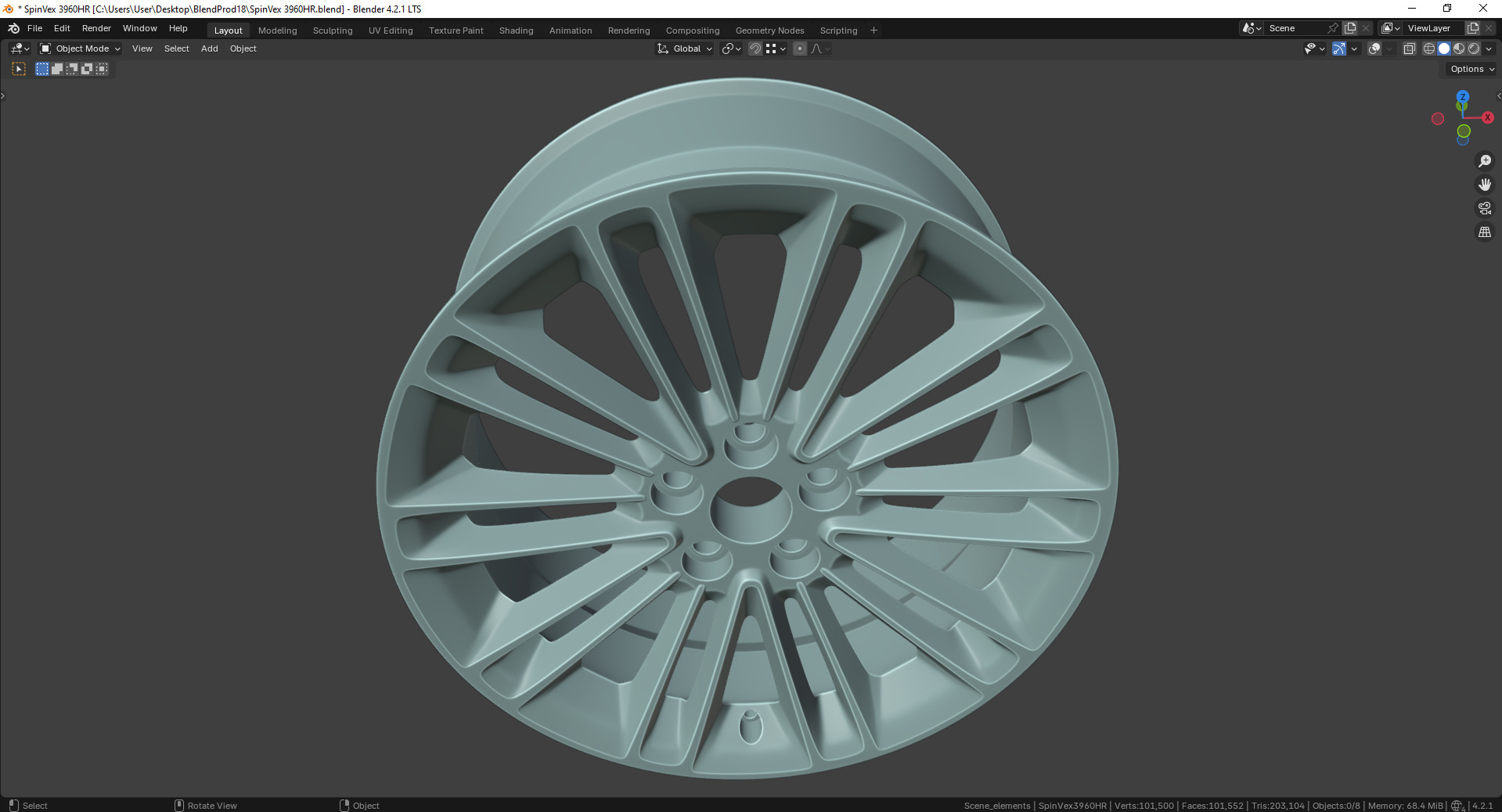Choose Extend selection mode icon
This screenshot has width=1502, height=812.
(x=57, y=69)
